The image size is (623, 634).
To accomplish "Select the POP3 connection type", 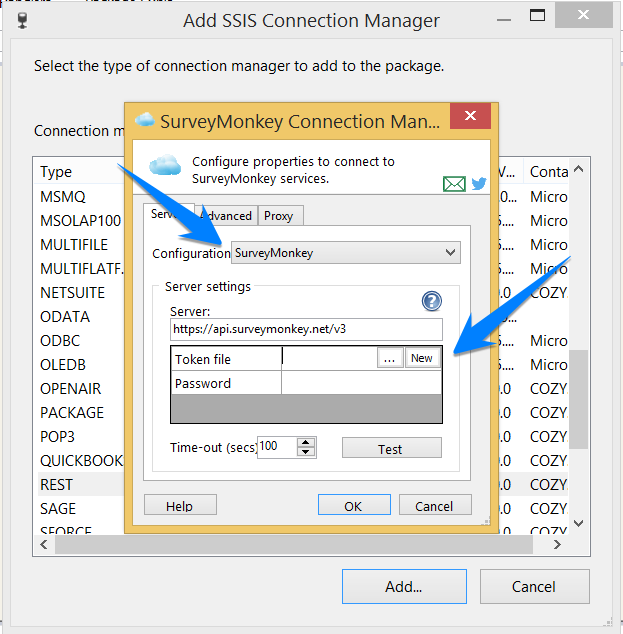I will [x=57, y=437].
